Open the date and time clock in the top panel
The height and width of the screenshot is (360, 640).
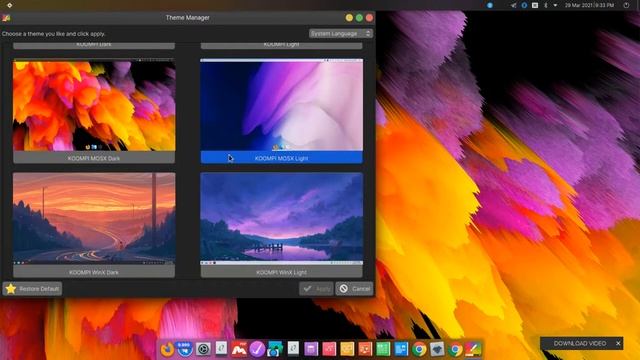(589, 5)
